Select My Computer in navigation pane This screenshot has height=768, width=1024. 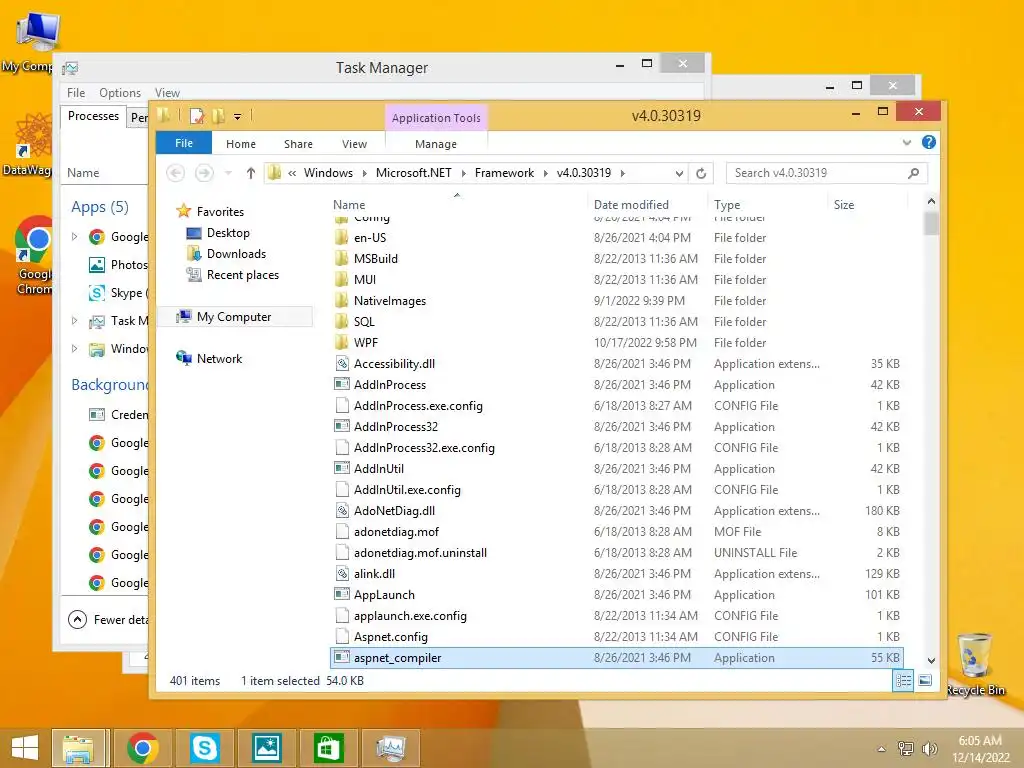coord(234,317)
